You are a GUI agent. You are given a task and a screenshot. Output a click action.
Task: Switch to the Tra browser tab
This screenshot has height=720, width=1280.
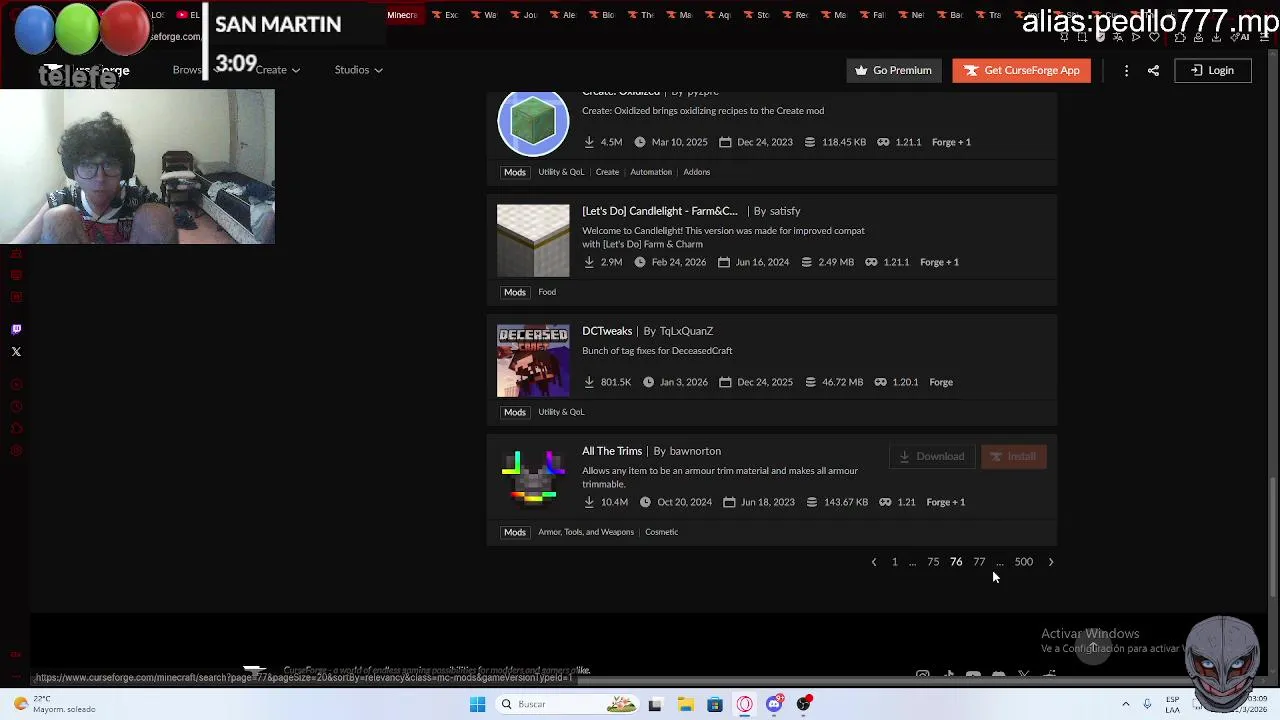pyautogui.click(x=987, y=15)
